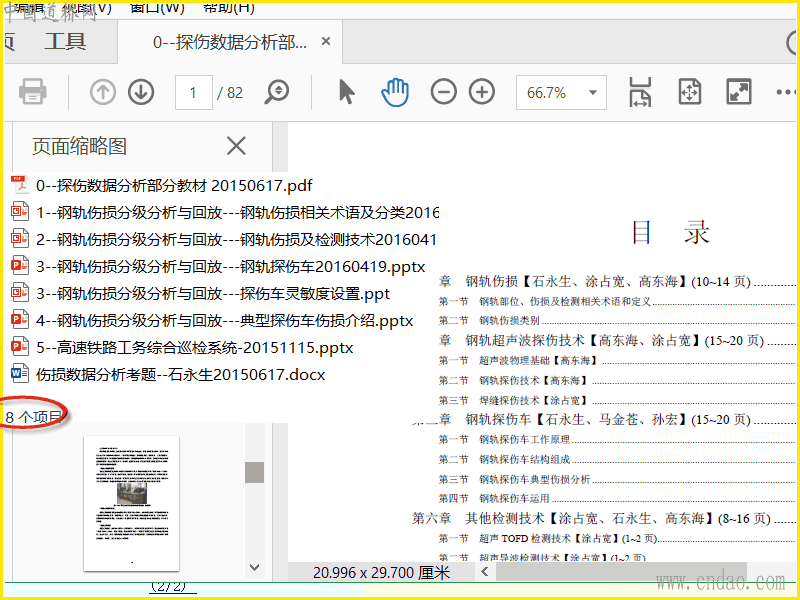Open the more tools ellipsis
The width and height of the screenshot is (800, 600).
pos(786,92)
